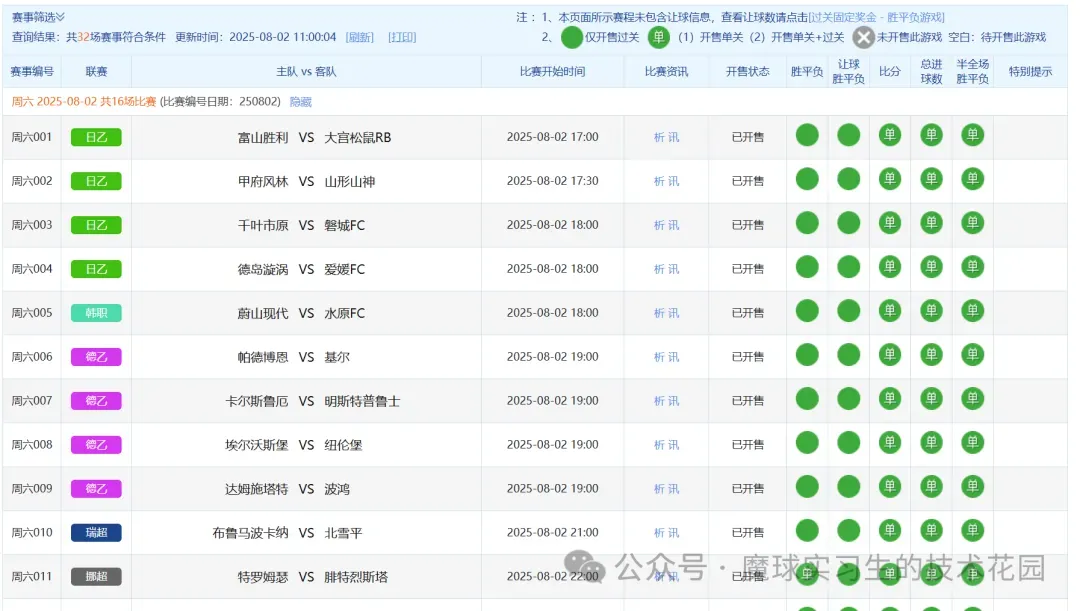Click the 比分 单 icon for 周六010
The width and height of the screenshot is (1080, 611).
point(890,530)
